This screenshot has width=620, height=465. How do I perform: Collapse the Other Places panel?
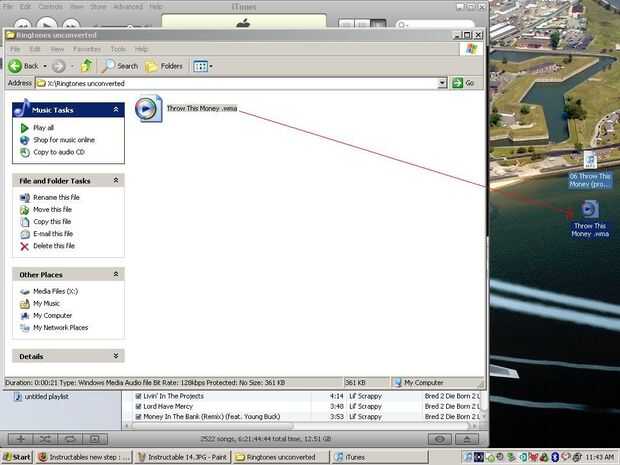[116, 274]
